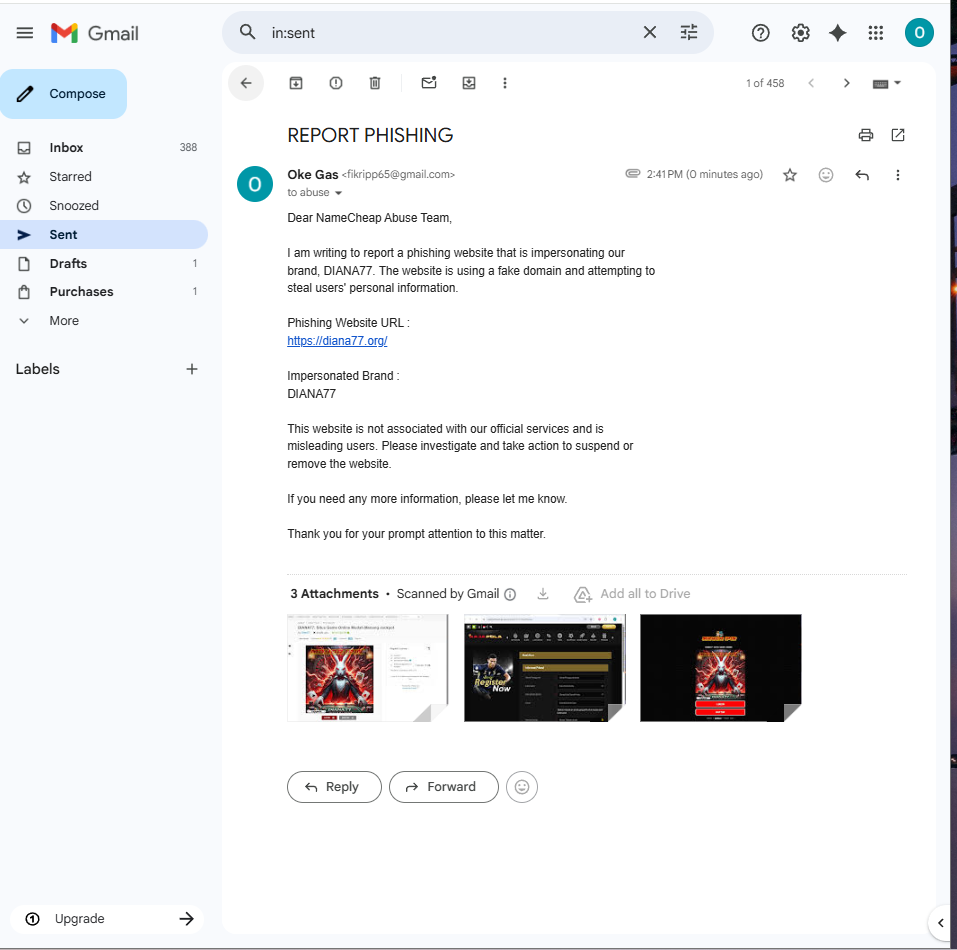
Task: Mark email as unread
Action: tap(429, 82)
